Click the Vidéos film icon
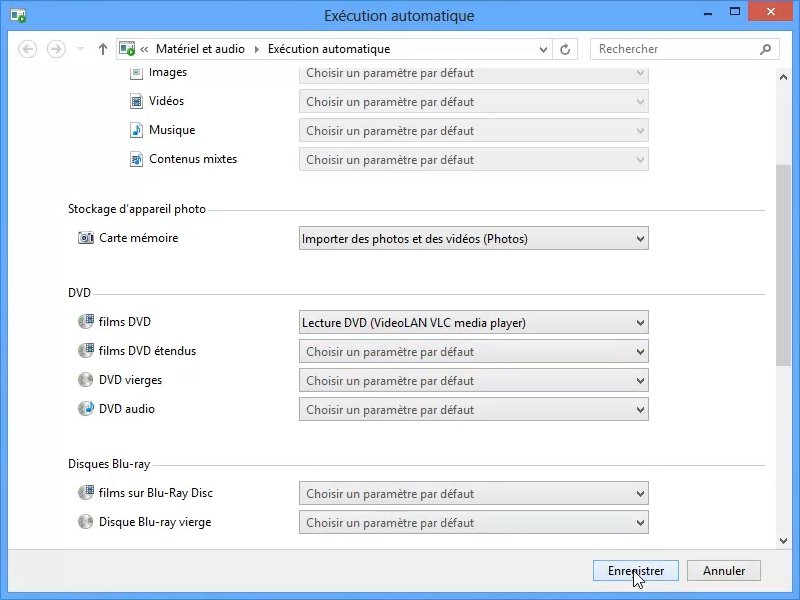800x600 pixels. click(137, 101)
